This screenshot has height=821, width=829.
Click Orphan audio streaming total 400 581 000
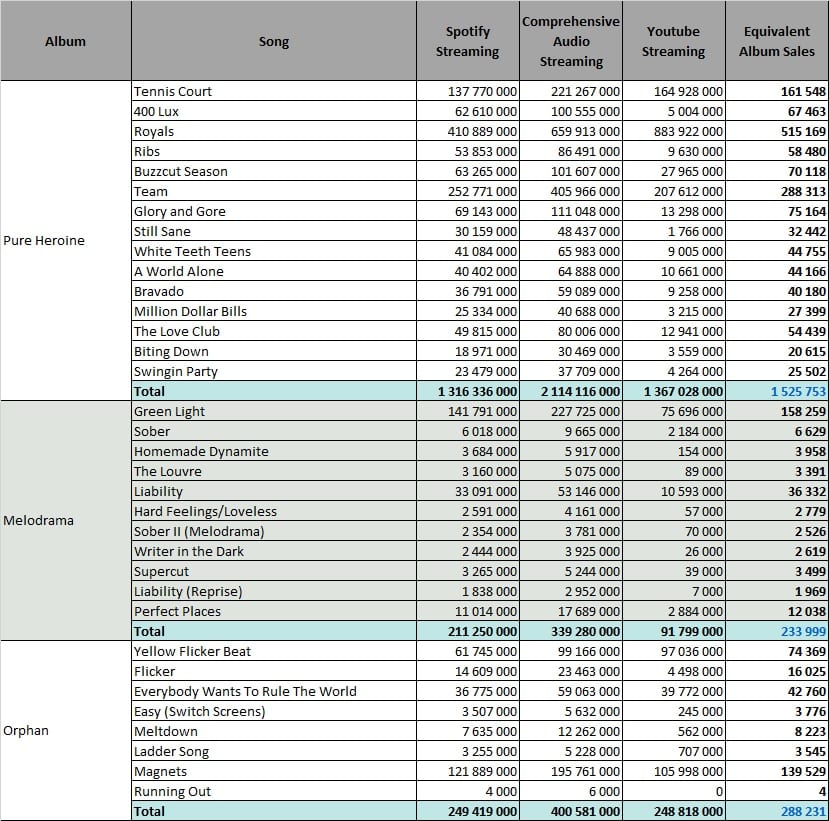(571, 811)
